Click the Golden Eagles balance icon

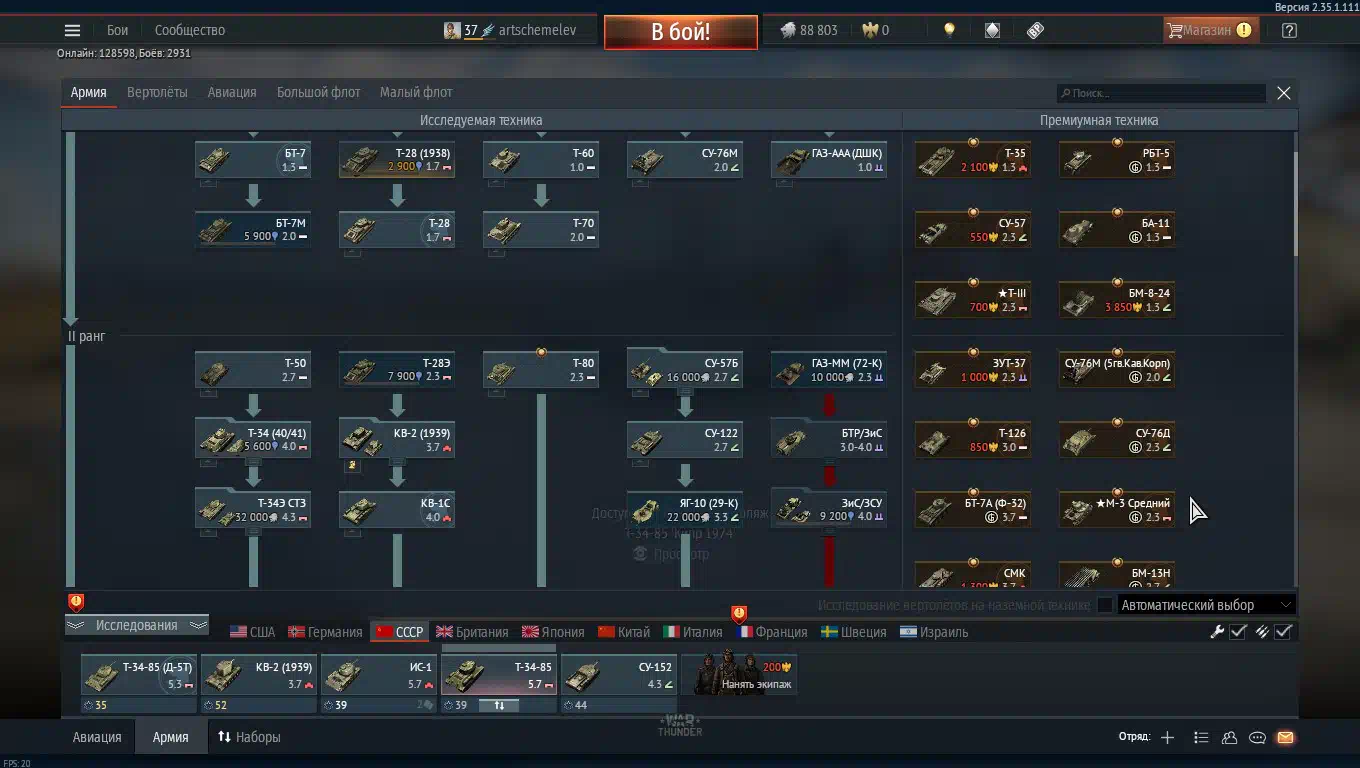(869, 30)
